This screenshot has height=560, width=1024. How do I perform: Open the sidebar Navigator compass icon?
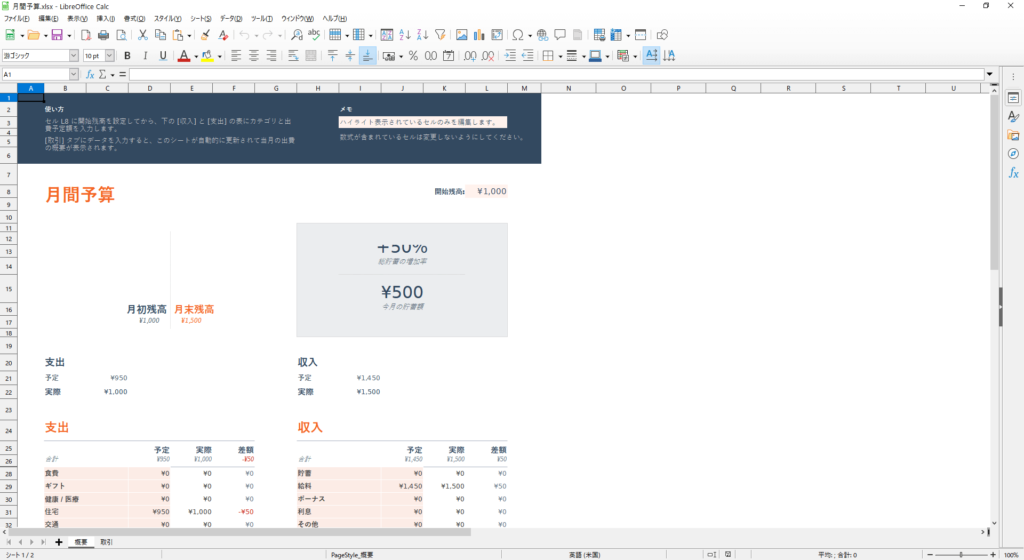click(1013, 154)
